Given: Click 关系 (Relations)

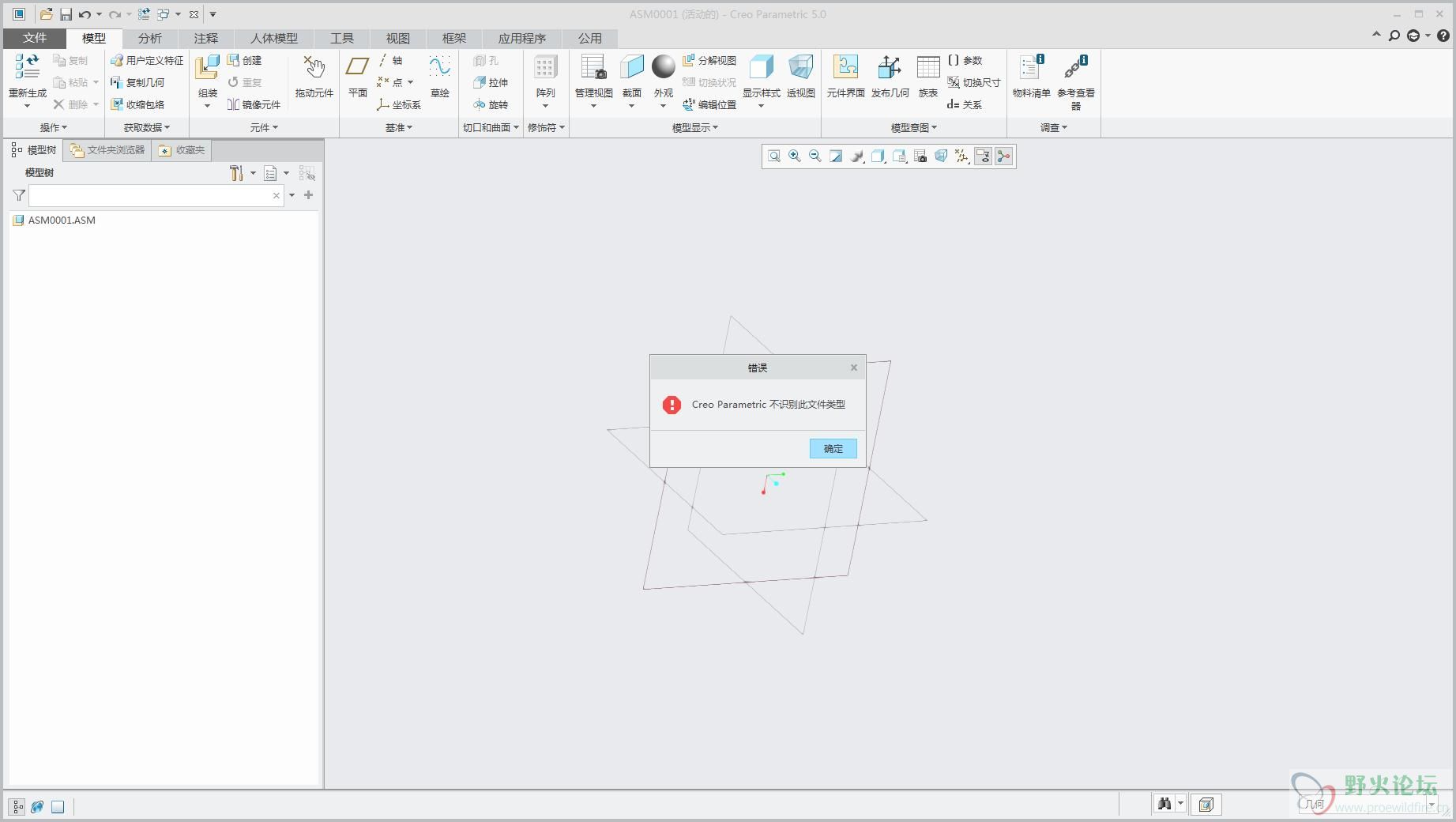Looking at the screenshot, I should tap(965, 104).
